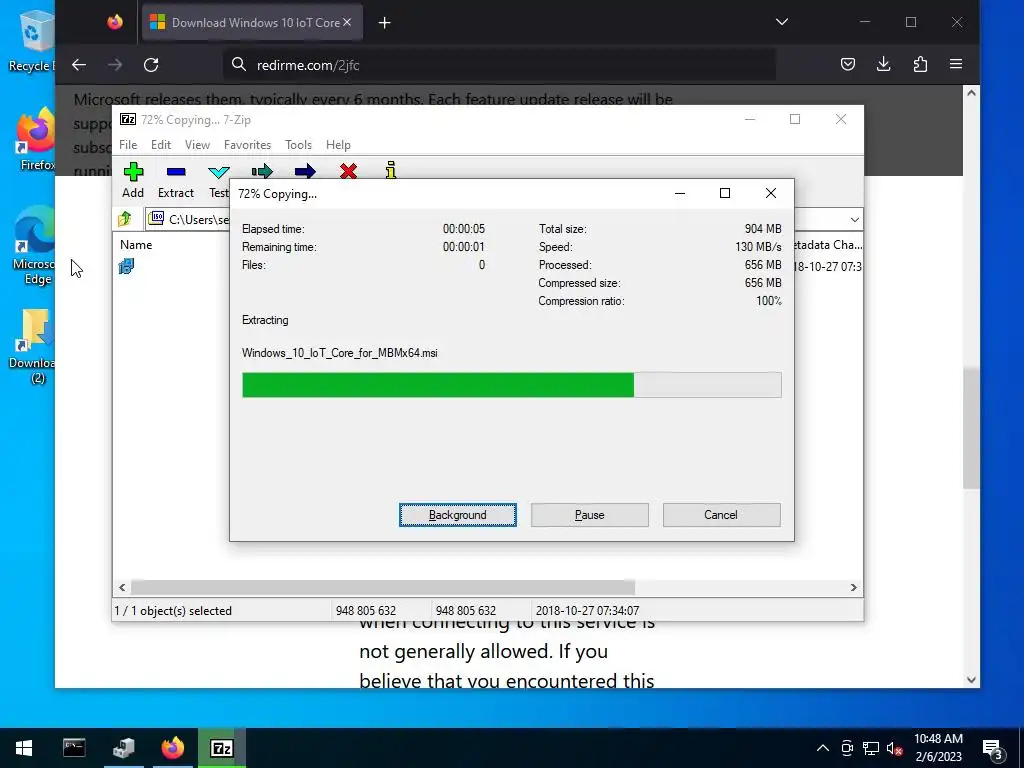Open a new Firefox tab
Viewport: 1024px width, 768px height.
point(385,23)
